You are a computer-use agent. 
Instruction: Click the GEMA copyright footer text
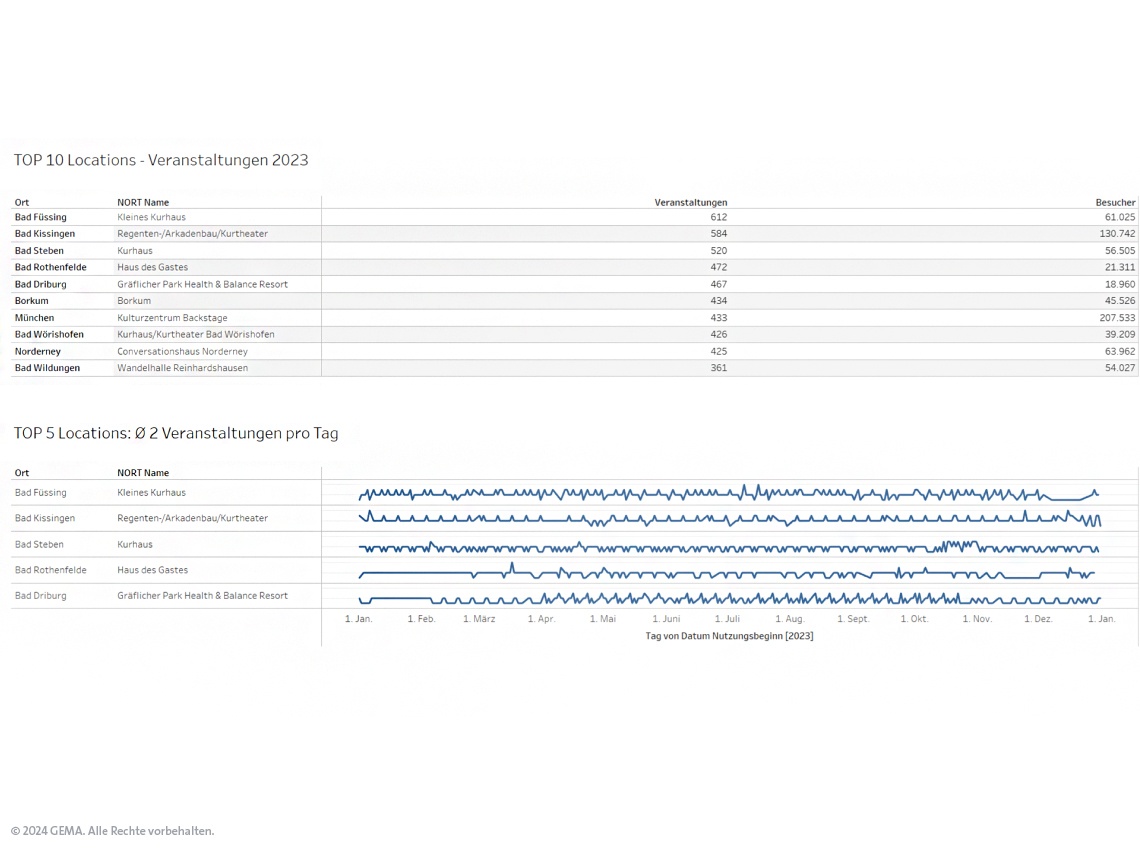pos(112,831)
